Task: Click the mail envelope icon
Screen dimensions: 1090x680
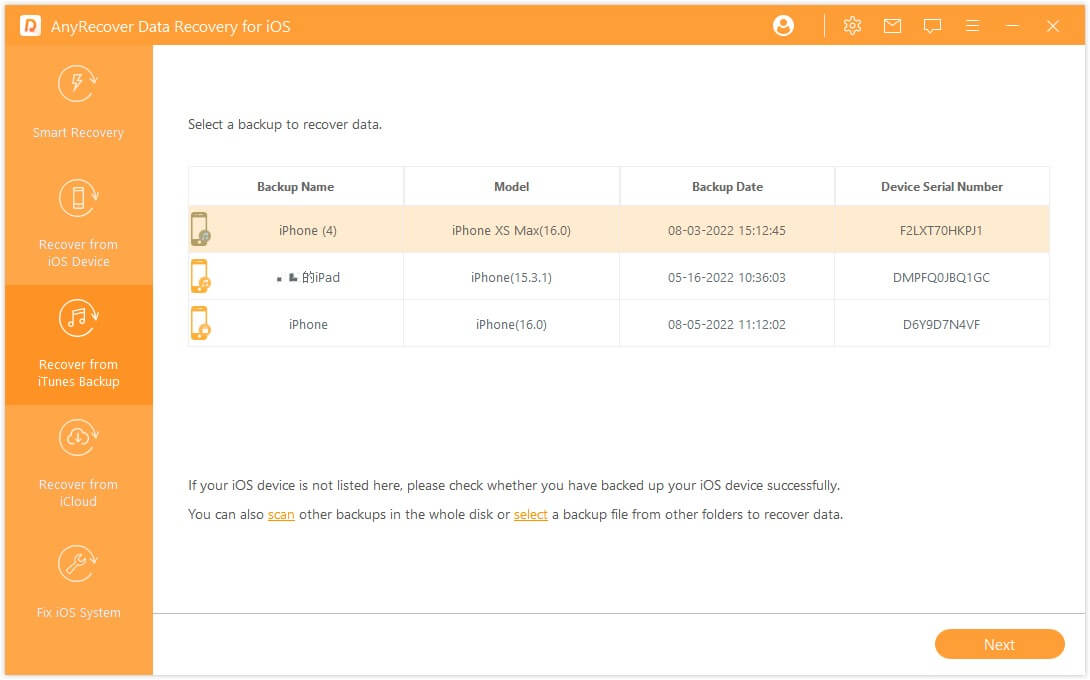Action: (892, 25)
